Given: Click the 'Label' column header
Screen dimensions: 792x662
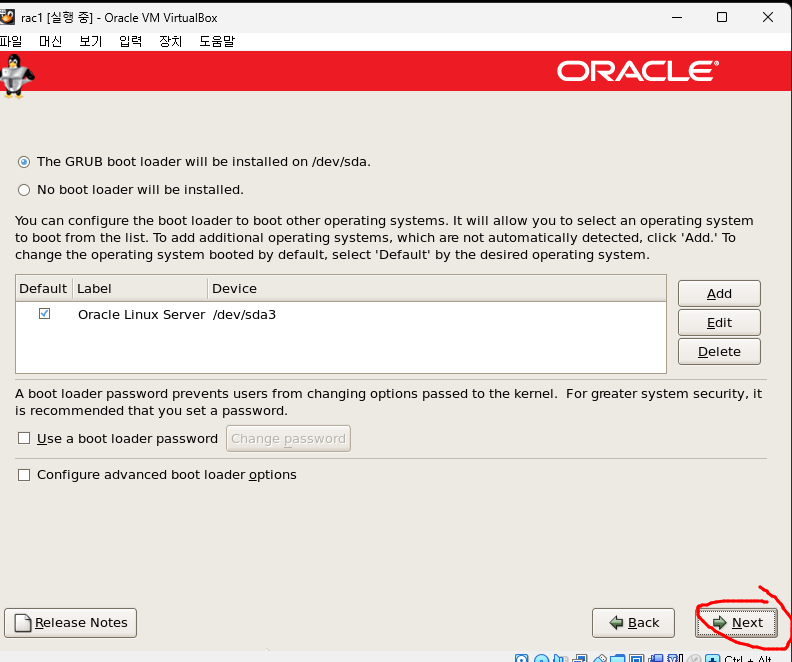Looking at the screenshot, I should tap(140, 288).
